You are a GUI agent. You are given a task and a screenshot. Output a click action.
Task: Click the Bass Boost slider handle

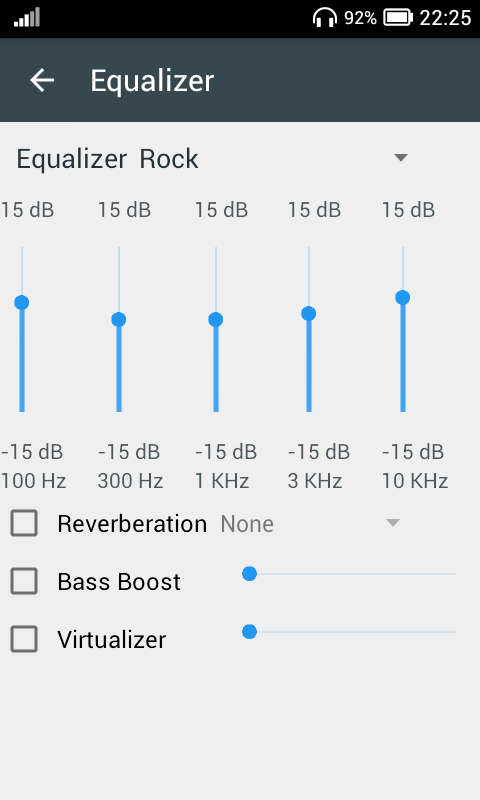coord(249,574)
